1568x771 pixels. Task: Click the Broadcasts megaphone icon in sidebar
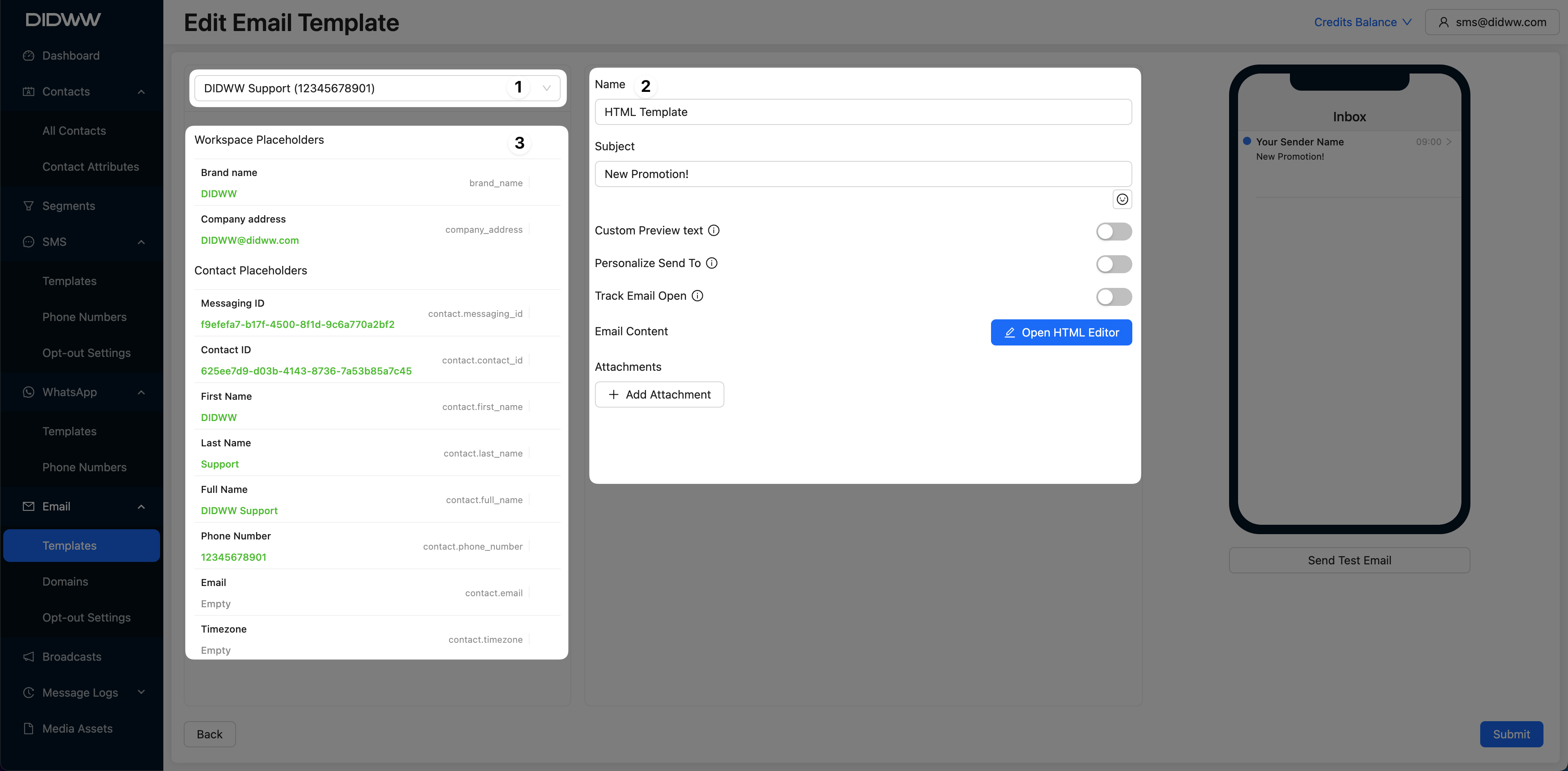point(29,657)
